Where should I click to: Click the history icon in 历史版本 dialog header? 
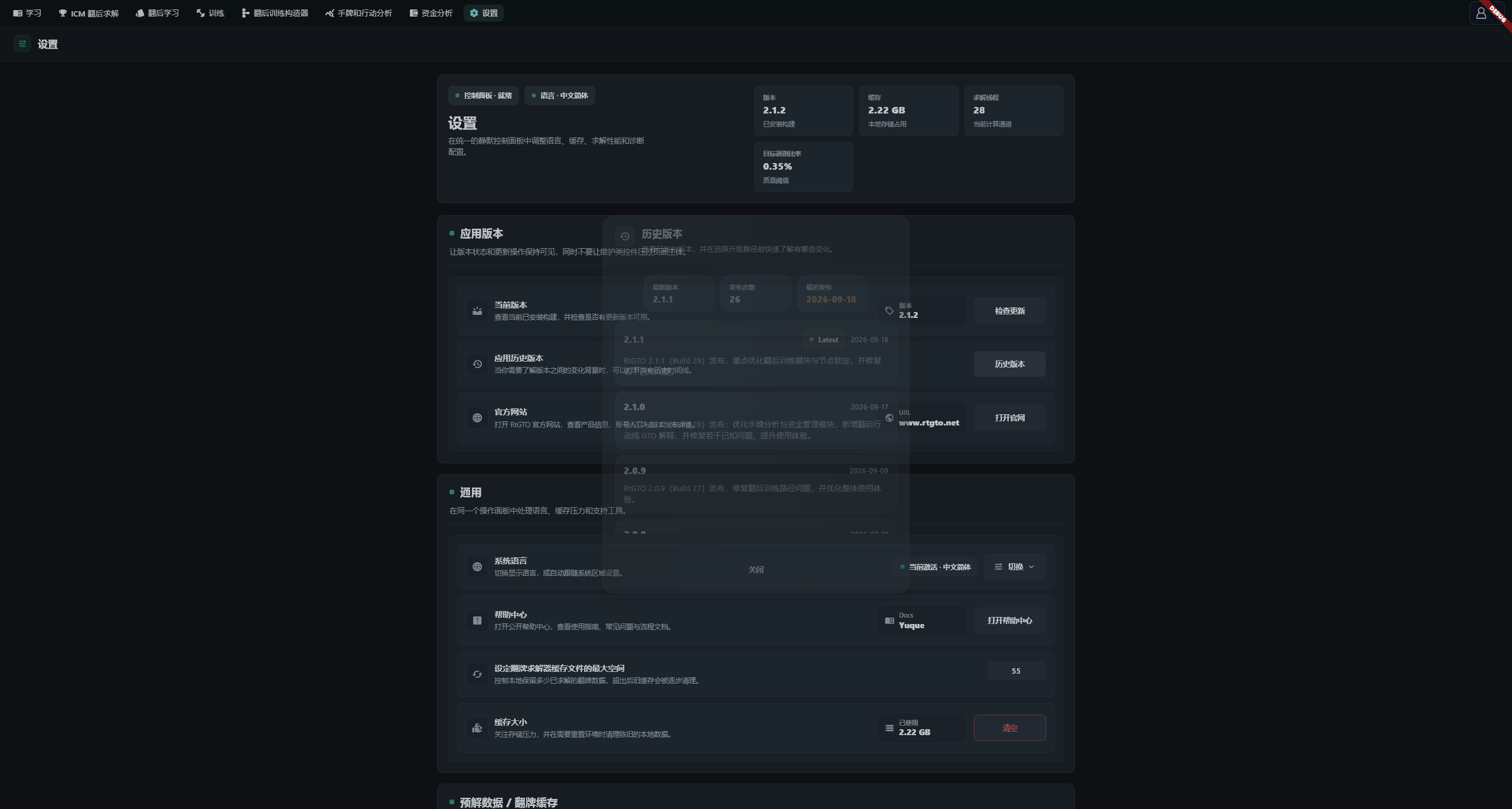click(x=625, y=236)
